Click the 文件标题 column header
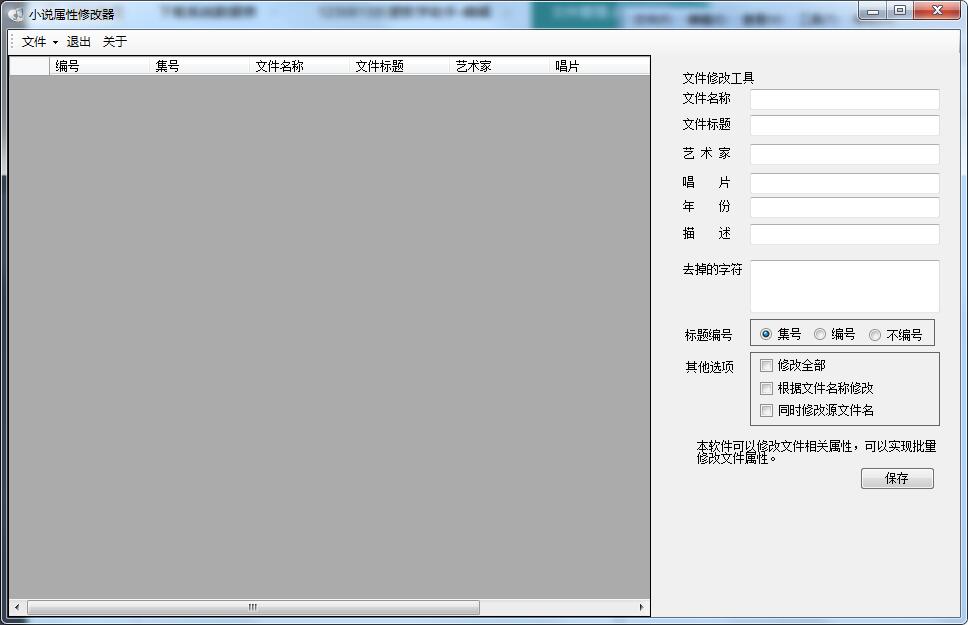The height and width of the screenshot is (625, 968). click(x=399, y=66)
